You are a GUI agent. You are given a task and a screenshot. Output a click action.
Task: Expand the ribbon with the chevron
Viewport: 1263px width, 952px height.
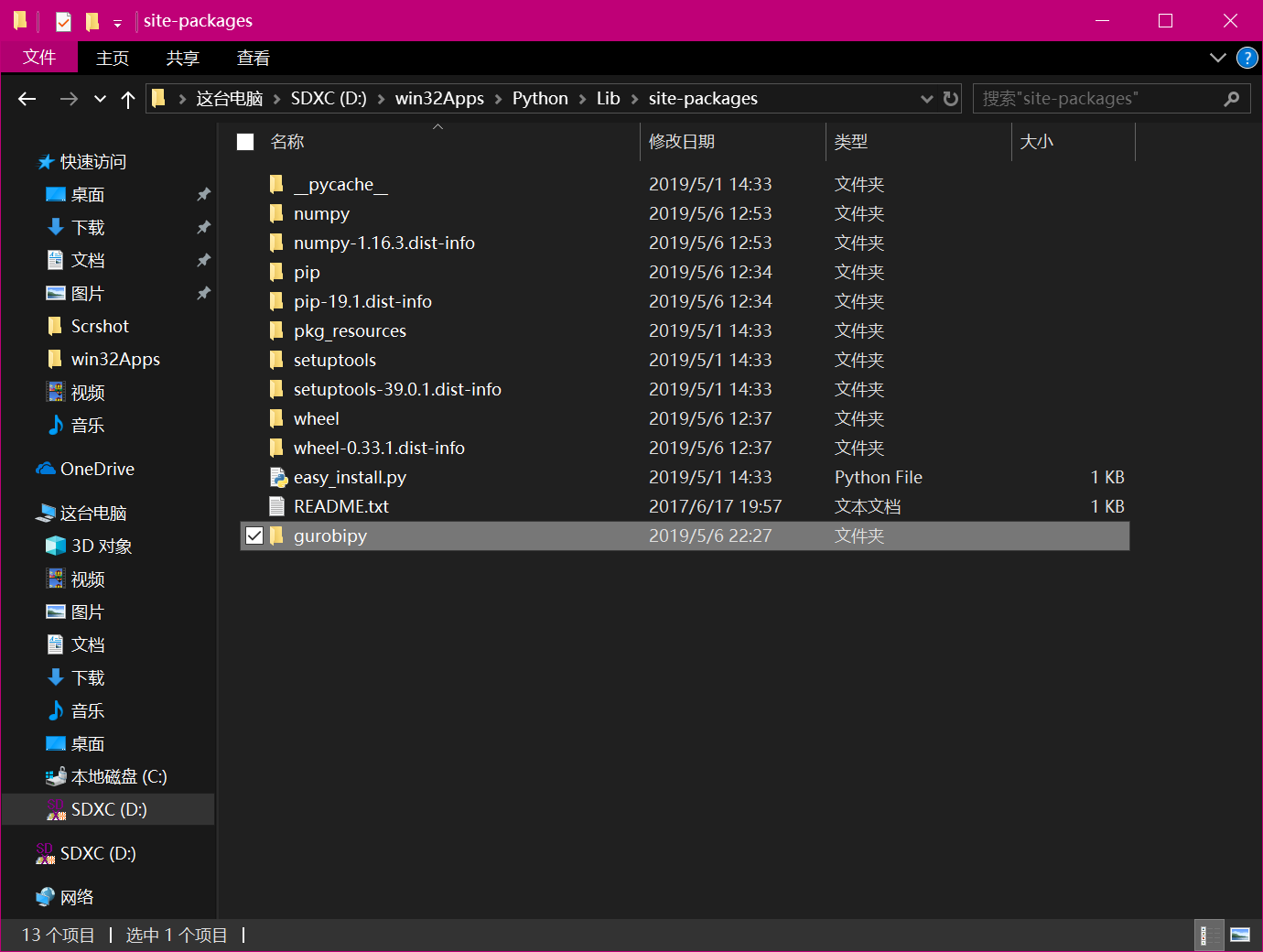(1217, 58)
